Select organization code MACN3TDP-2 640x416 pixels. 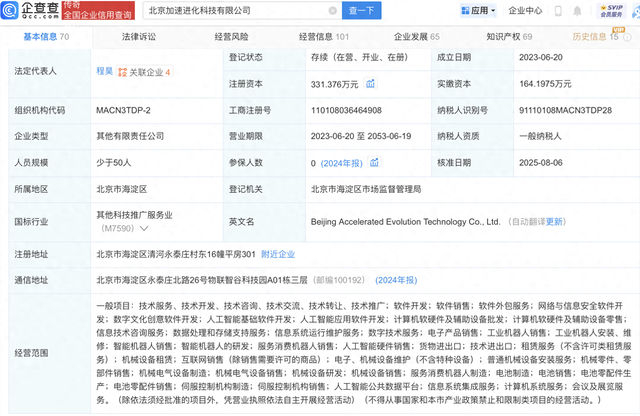(123, 110)
